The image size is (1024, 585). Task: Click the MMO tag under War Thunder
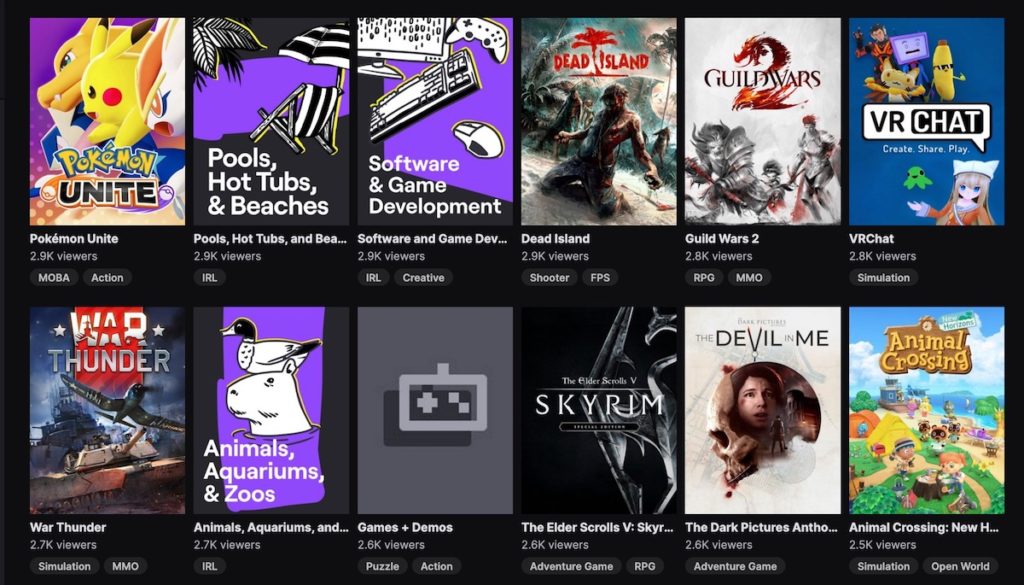pyautogui.click(x=125, y=566)
